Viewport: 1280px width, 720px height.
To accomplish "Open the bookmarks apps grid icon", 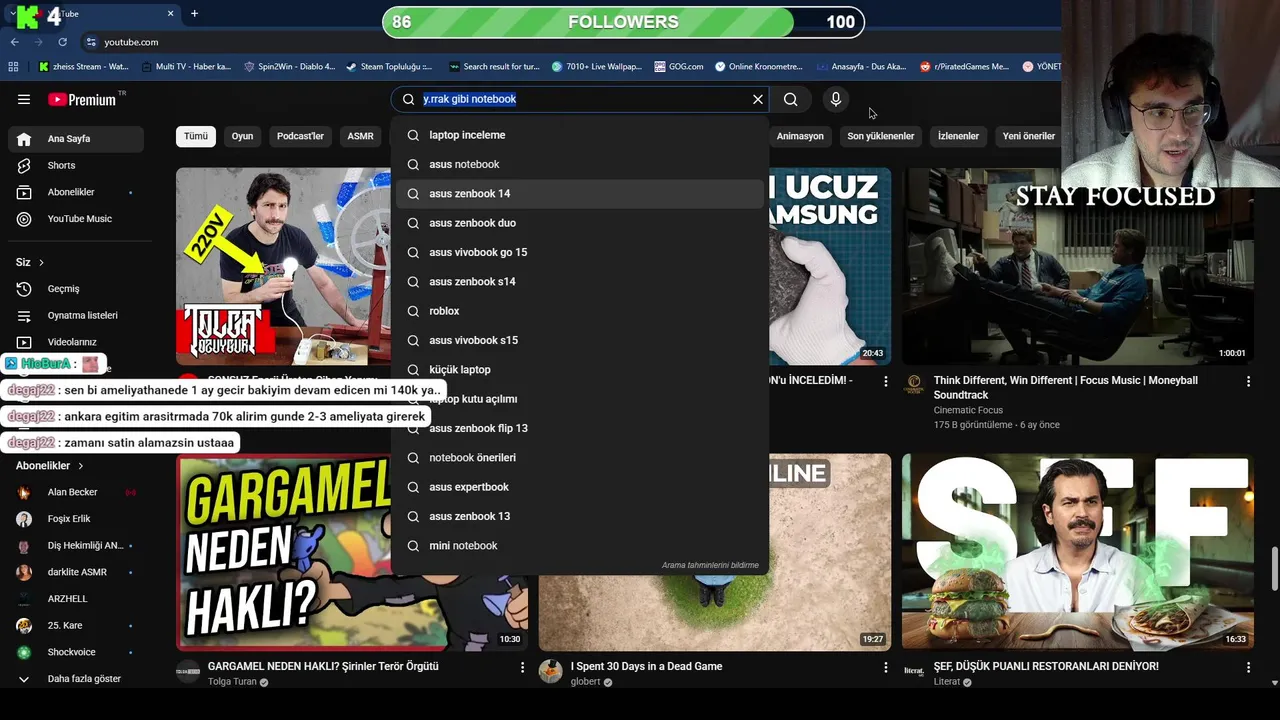I will [13, 67].
